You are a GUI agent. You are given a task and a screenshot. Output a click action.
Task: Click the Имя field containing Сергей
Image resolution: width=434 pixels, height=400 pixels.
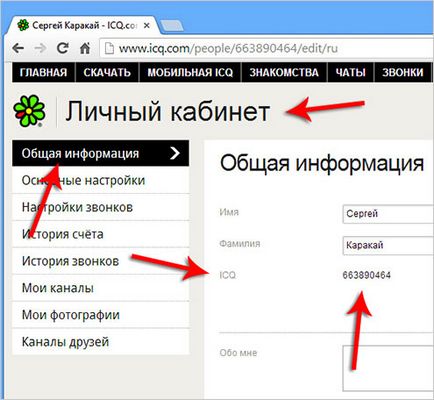click(388, 214)
